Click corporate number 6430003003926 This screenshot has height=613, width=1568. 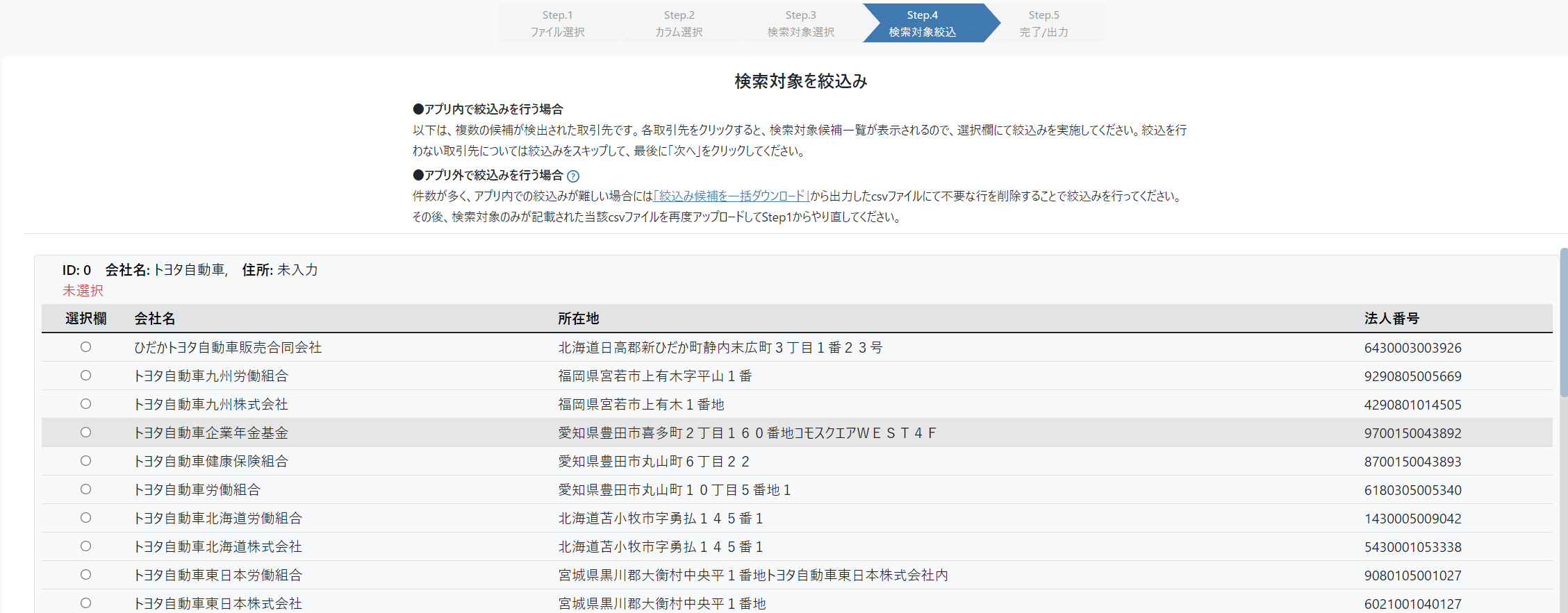pyautogui.click(x=1413, y=348)
